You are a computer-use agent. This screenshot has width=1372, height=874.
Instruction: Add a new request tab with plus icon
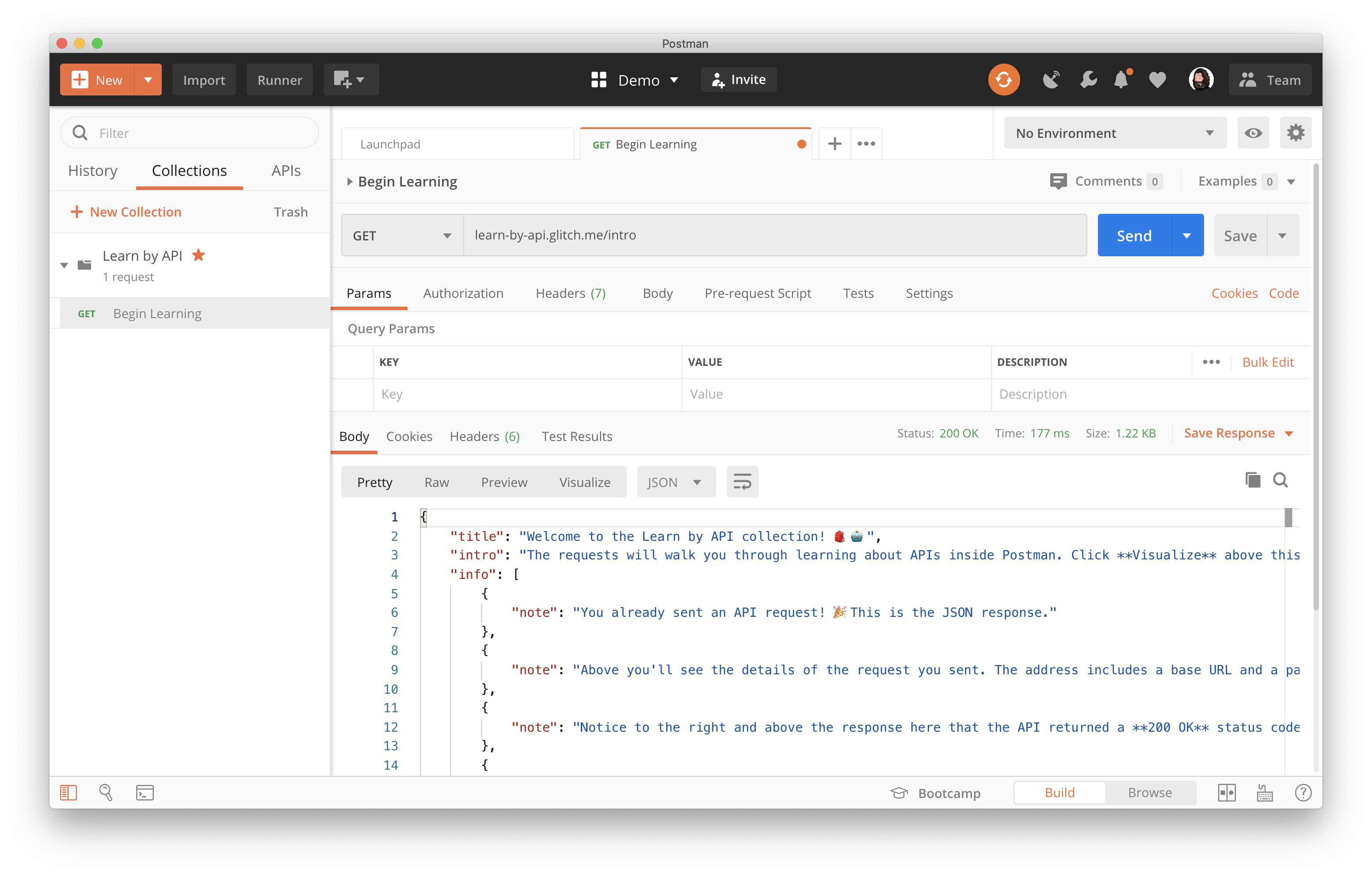[834, 144]
